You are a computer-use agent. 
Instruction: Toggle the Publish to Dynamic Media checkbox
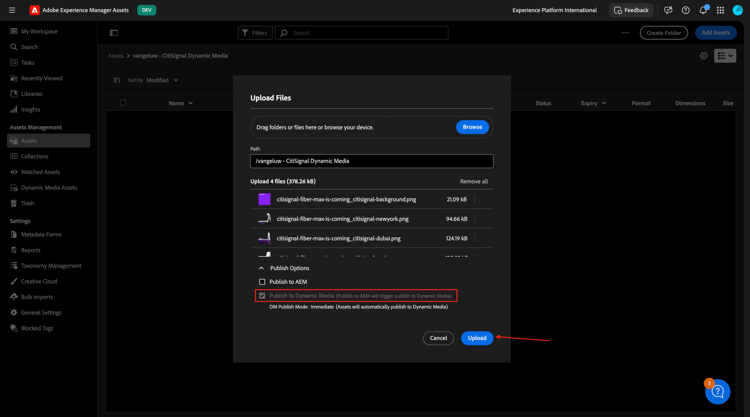[x=262, y=296]
